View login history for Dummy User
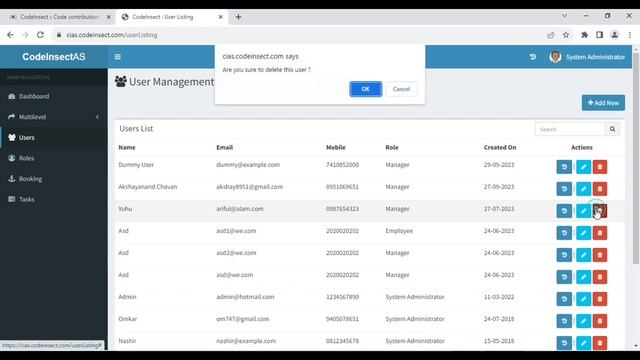 pos(564,167)
